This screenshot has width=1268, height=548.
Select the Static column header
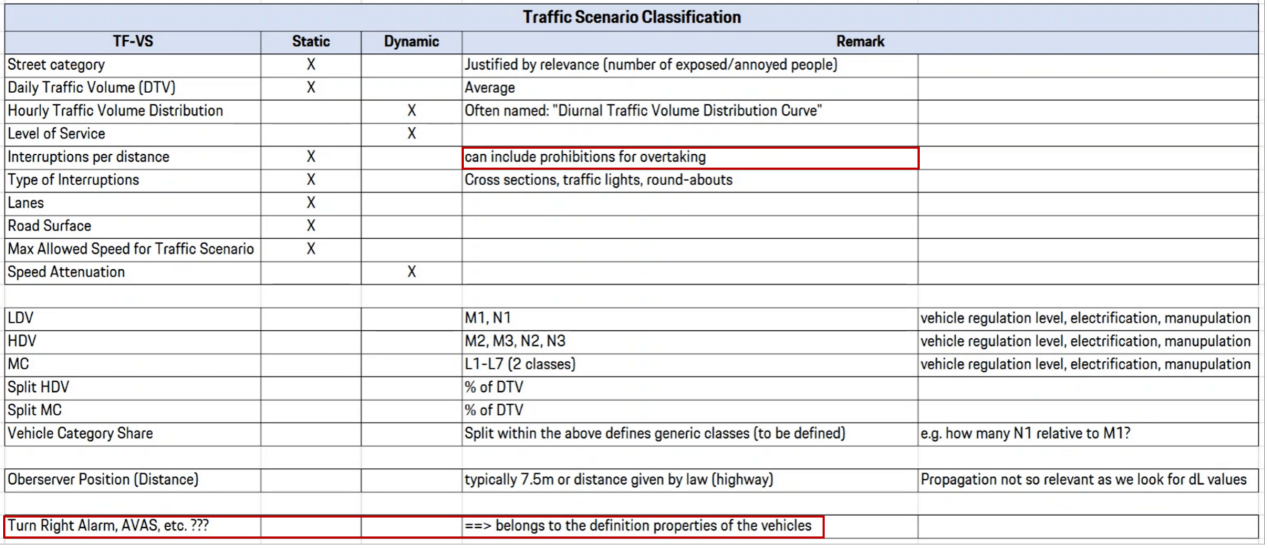coord(311,42)
